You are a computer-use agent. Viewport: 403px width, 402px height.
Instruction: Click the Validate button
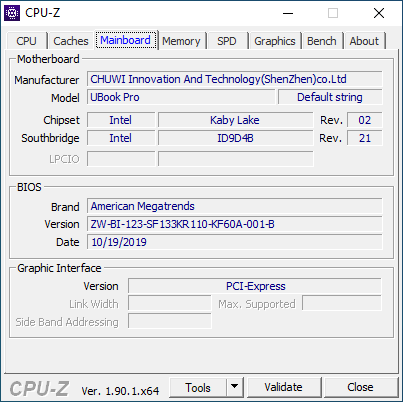(284, 387)
